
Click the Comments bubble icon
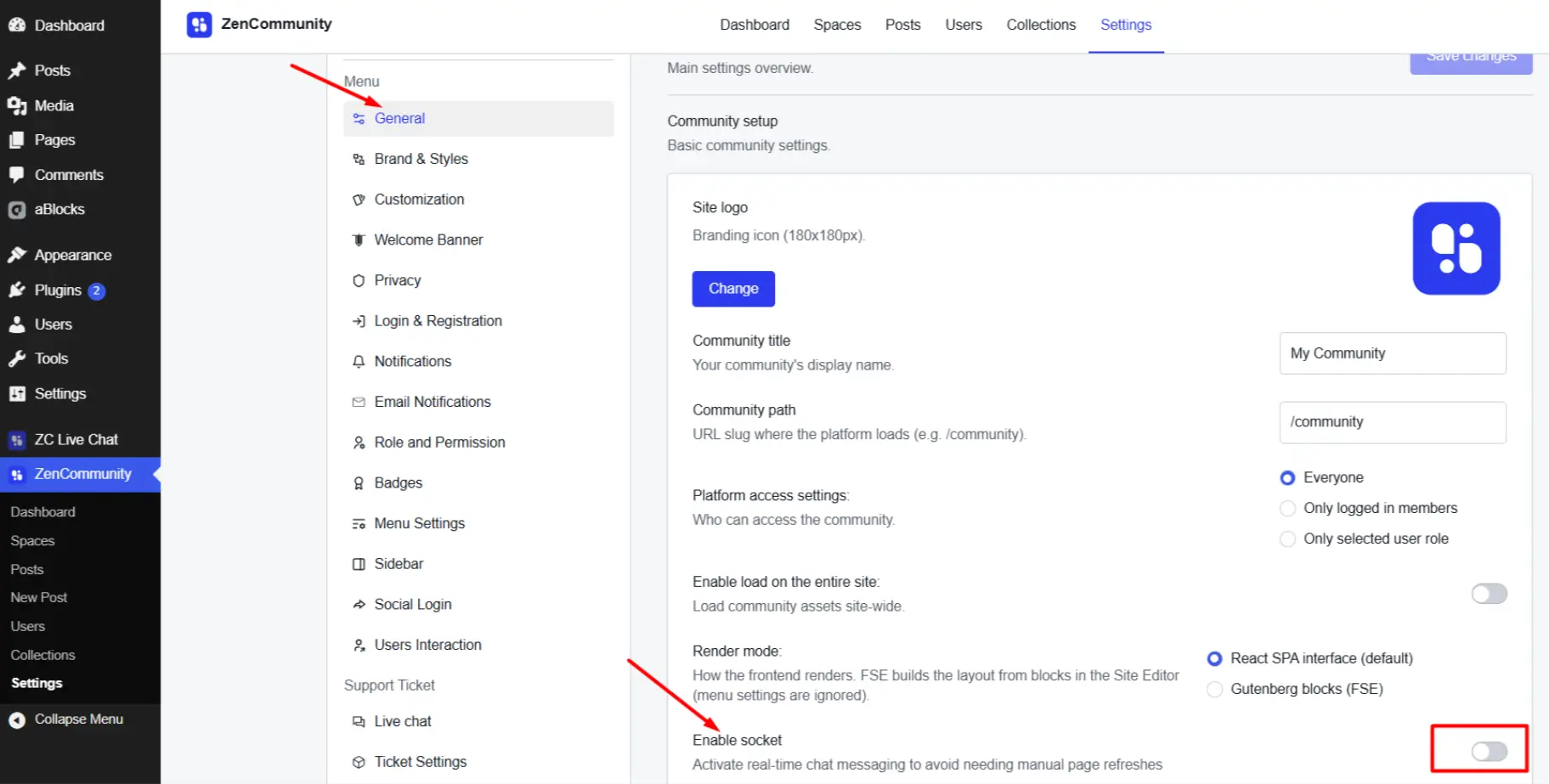pyautogui.click(x=17, y=174)
